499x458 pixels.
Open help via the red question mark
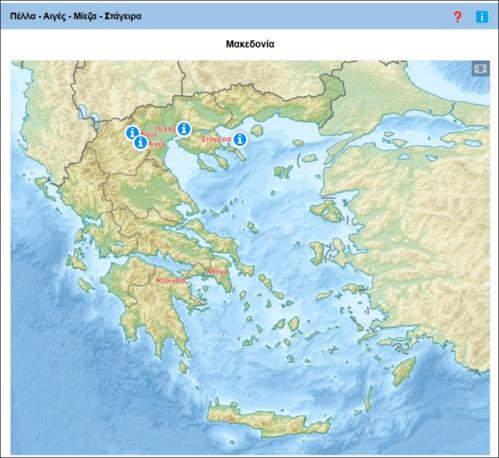pyautogui.click(x=458, y=17)
